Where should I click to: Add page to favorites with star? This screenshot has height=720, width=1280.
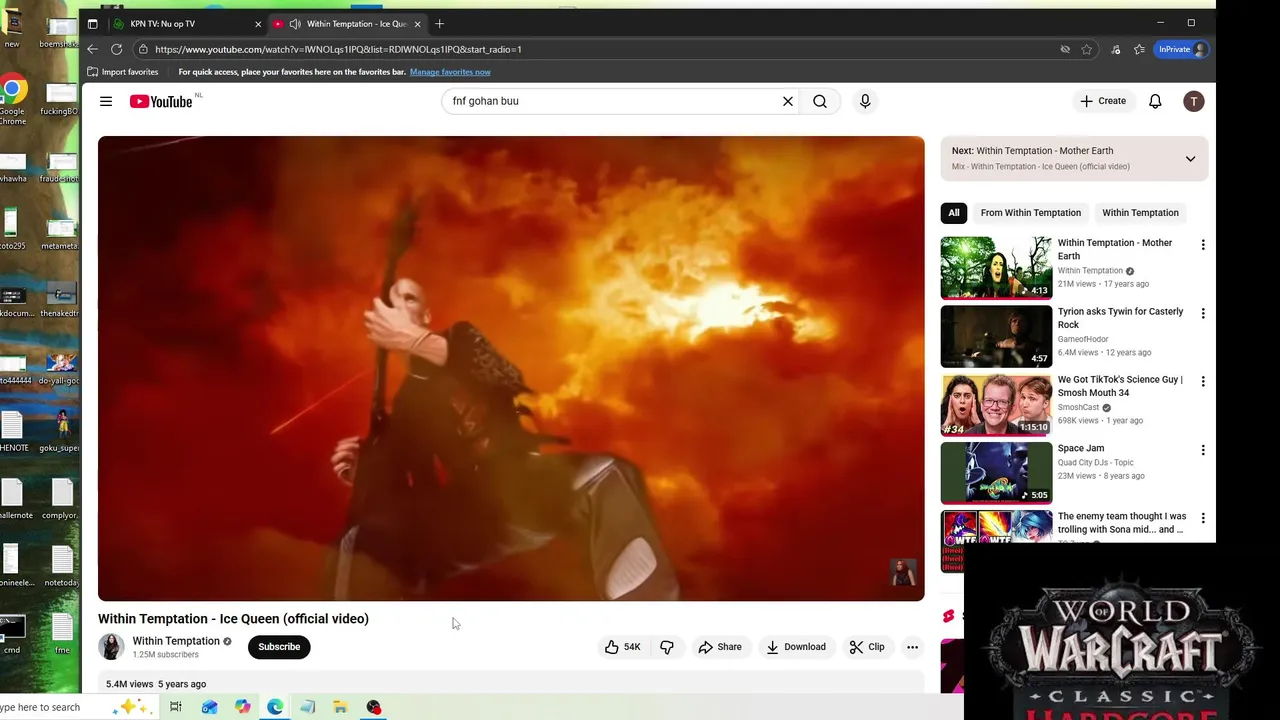click(1087, 49)
